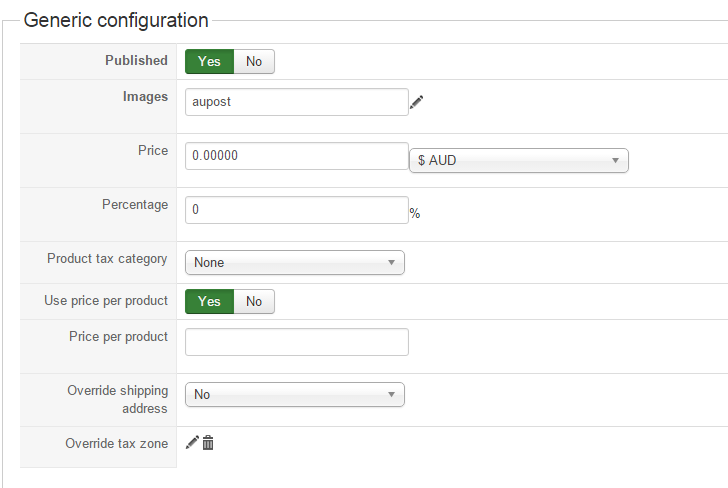Expand the Product tax category dropdown
This screenshot has width=728, height=488.
(x=295, y=262)
